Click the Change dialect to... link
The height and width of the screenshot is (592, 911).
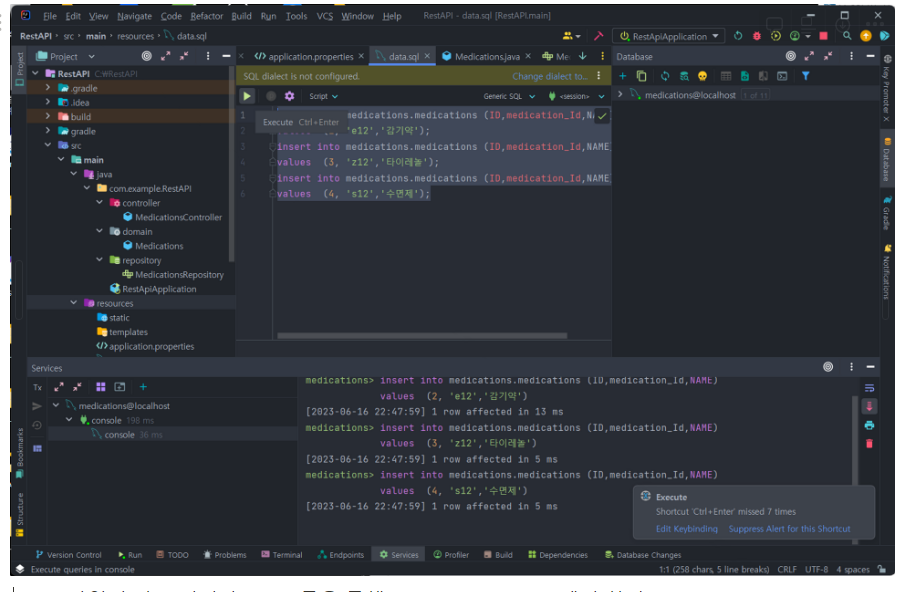(550, 76)
